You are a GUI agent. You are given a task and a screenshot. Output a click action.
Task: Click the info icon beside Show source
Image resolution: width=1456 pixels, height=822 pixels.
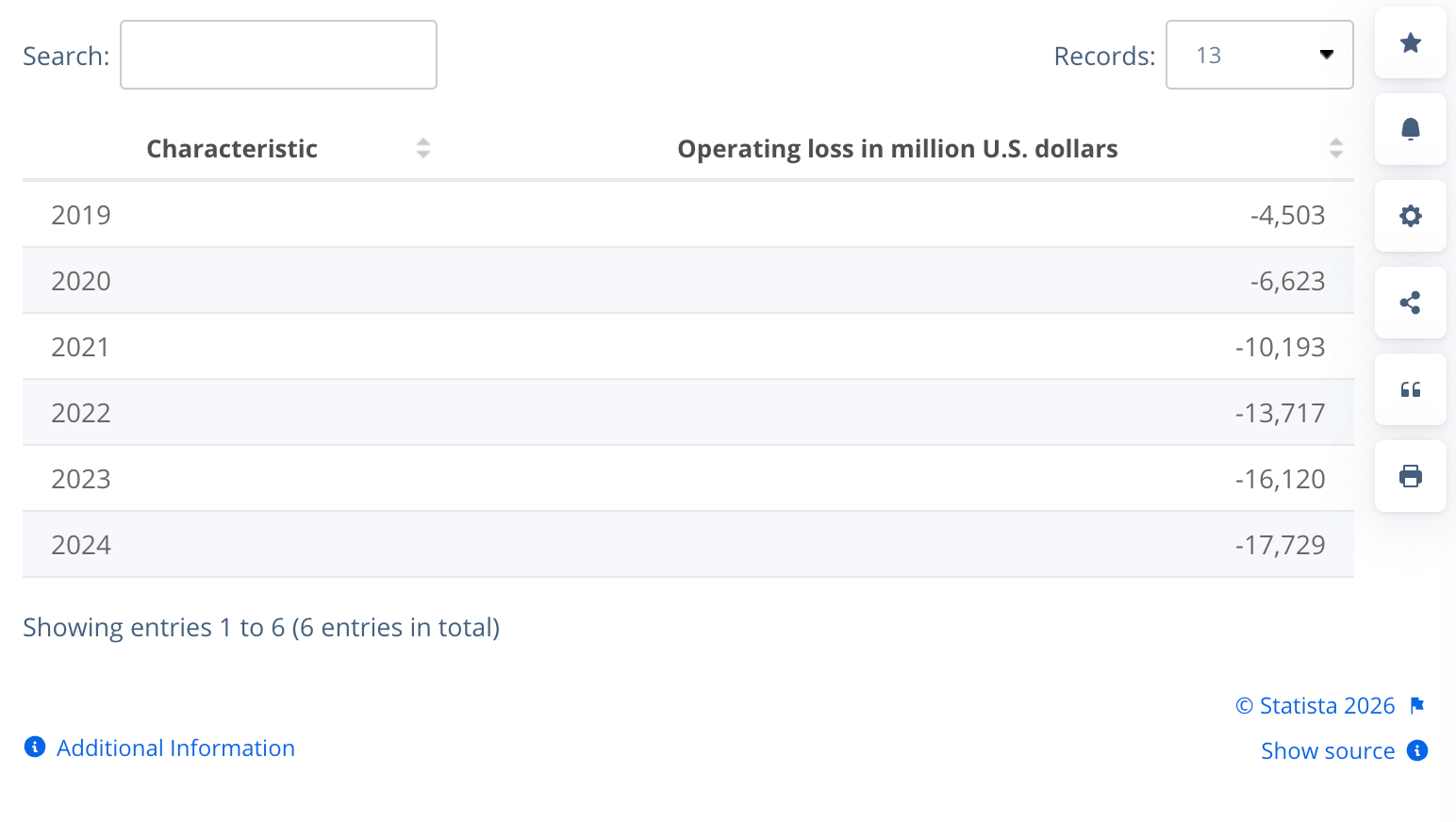[x=1417, y=750]
